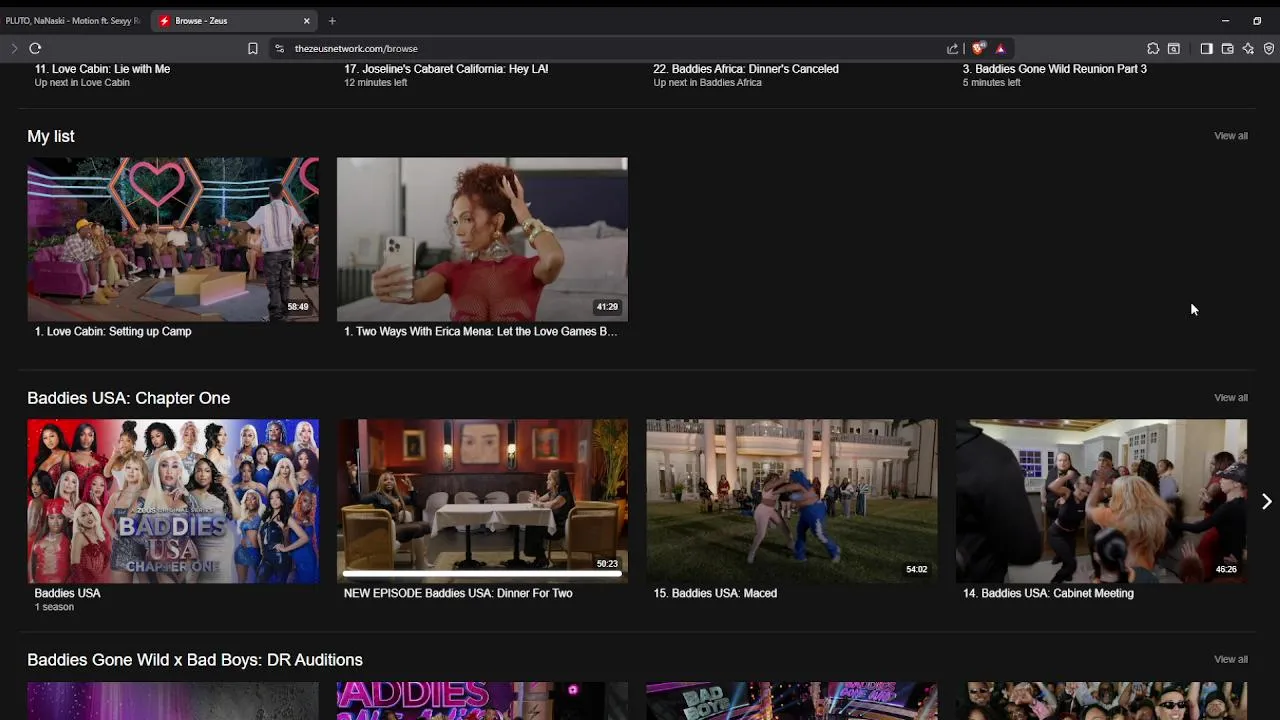Open Baddies USA: Maced episode thumbnail

click(x=792, y=501)
